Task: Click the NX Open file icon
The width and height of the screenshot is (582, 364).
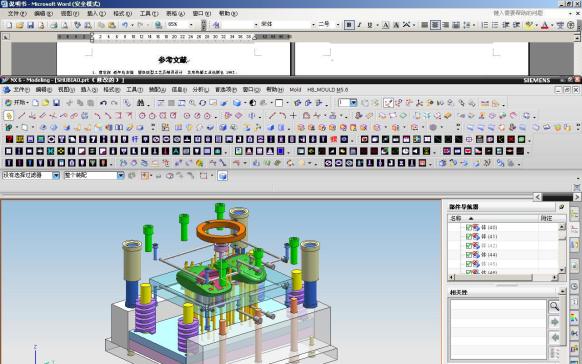Action: coord(45,103)
